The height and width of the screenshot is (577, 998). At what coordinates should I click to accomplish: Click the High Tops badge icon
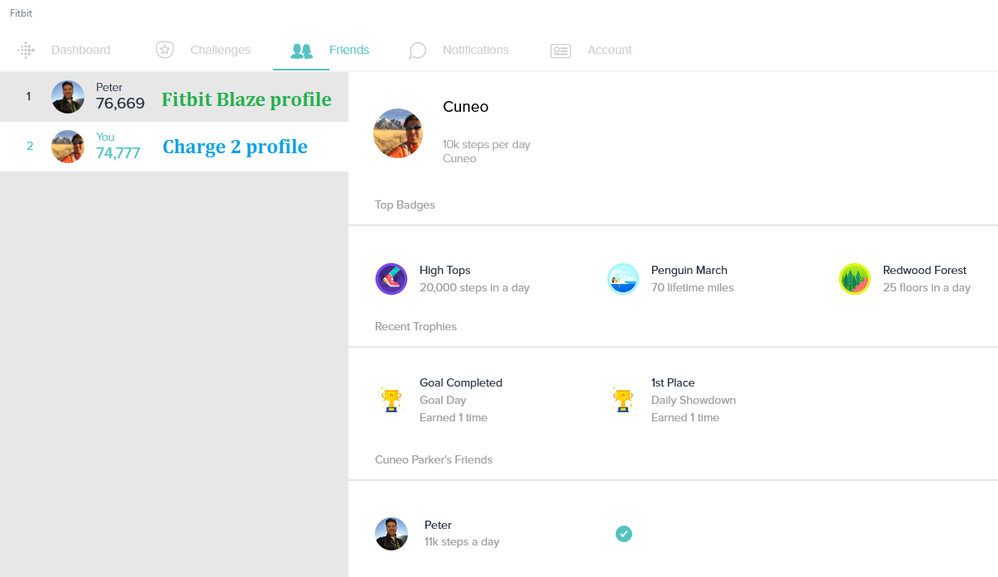click(x=391, y=279)
